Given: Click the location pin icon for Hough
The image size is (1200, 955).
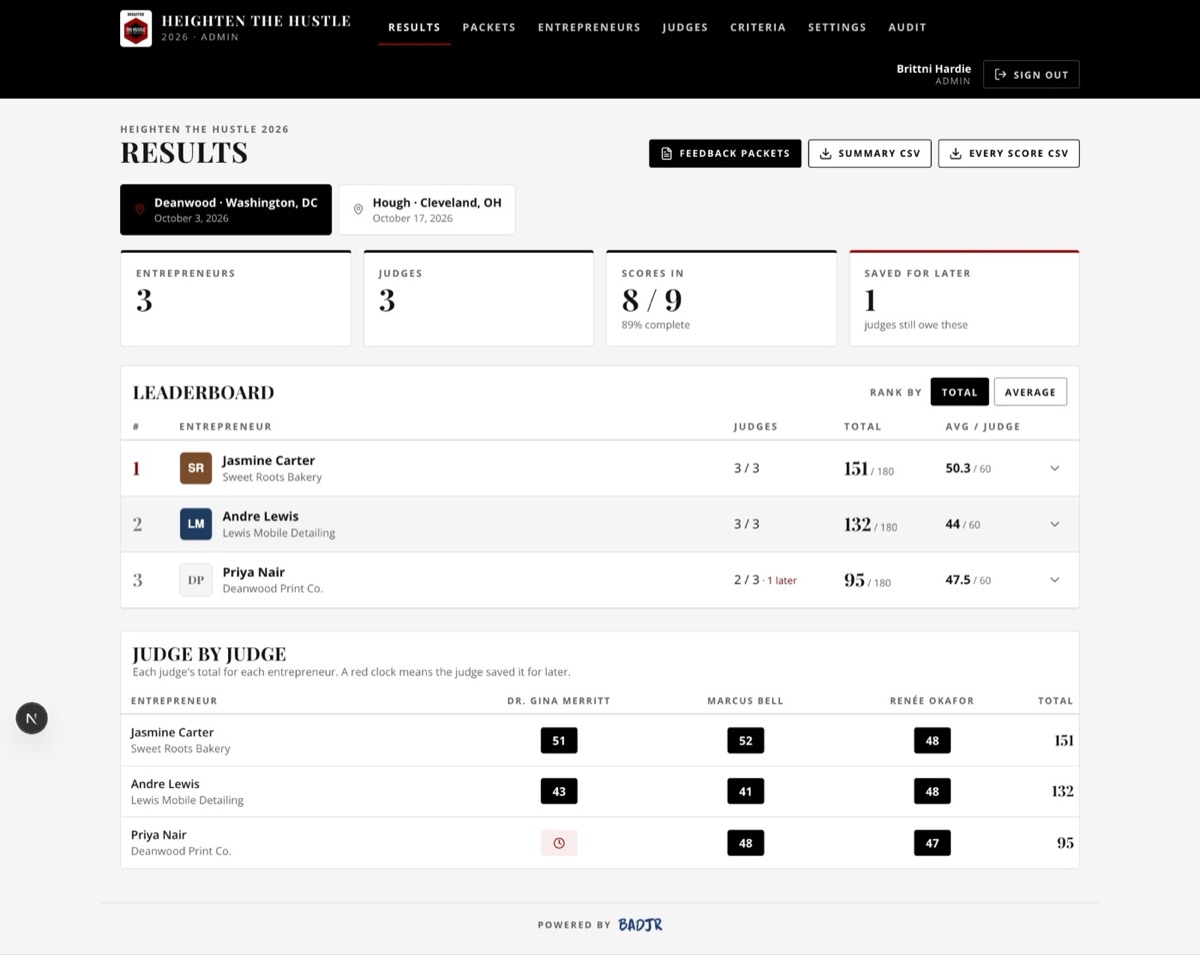Looking at the screenshot, I should click(x=358, y=210).
